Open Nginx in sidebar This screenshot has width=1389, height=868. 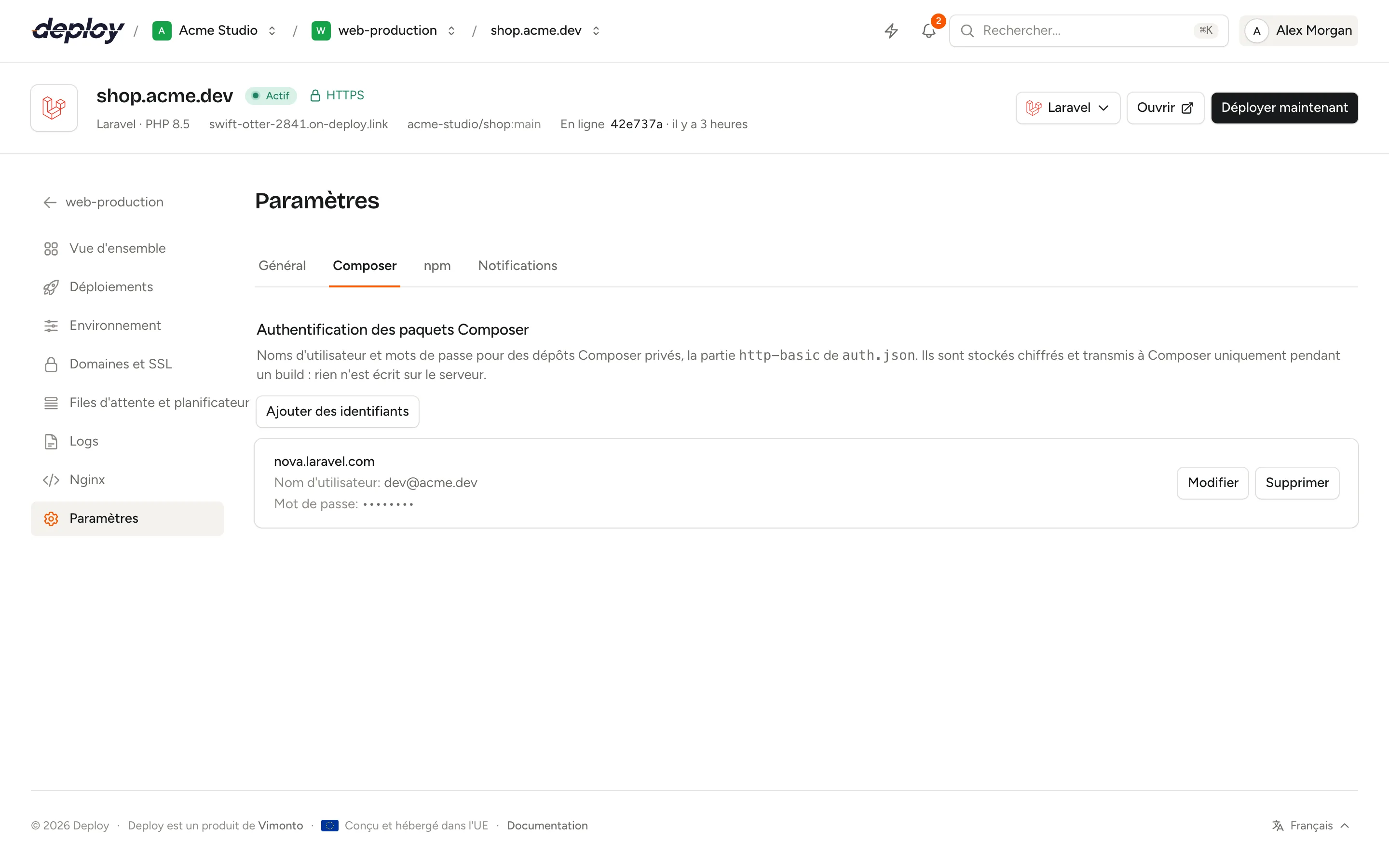pos(127,480)
